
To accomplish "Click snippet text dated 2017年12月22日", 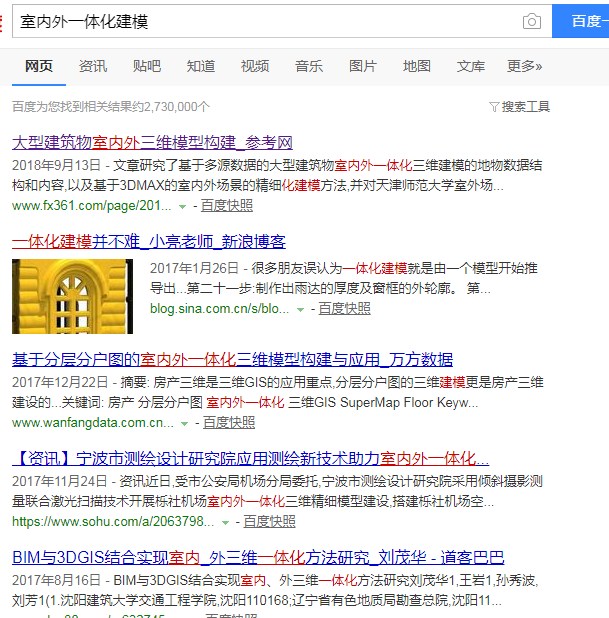I will coord(277,392).
